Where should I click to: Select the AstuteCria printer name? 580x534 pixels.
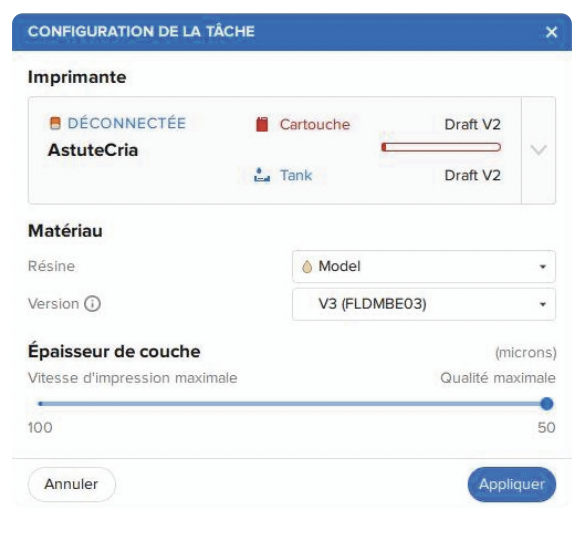coord(93,150)
